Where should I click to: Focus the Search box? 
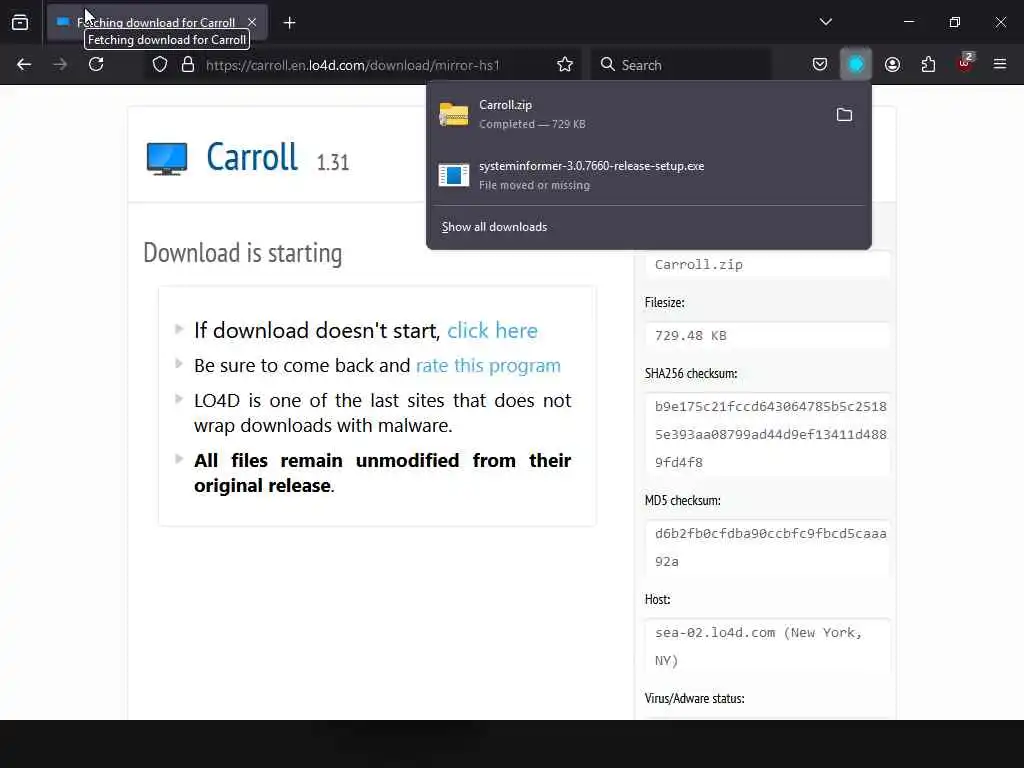click(x=681, y=65)
